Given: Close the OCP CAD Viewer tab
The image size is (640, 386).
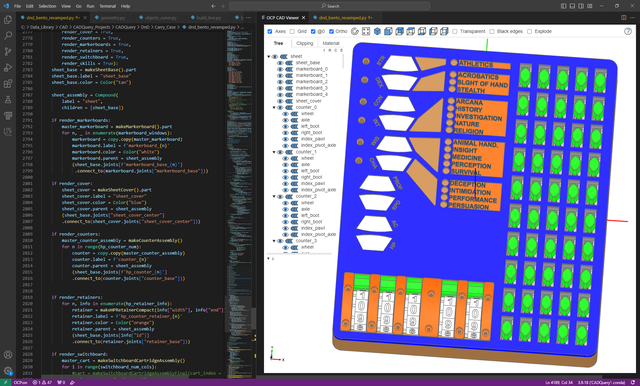Looking at the screenshot, I should click(x=303, y=18).
